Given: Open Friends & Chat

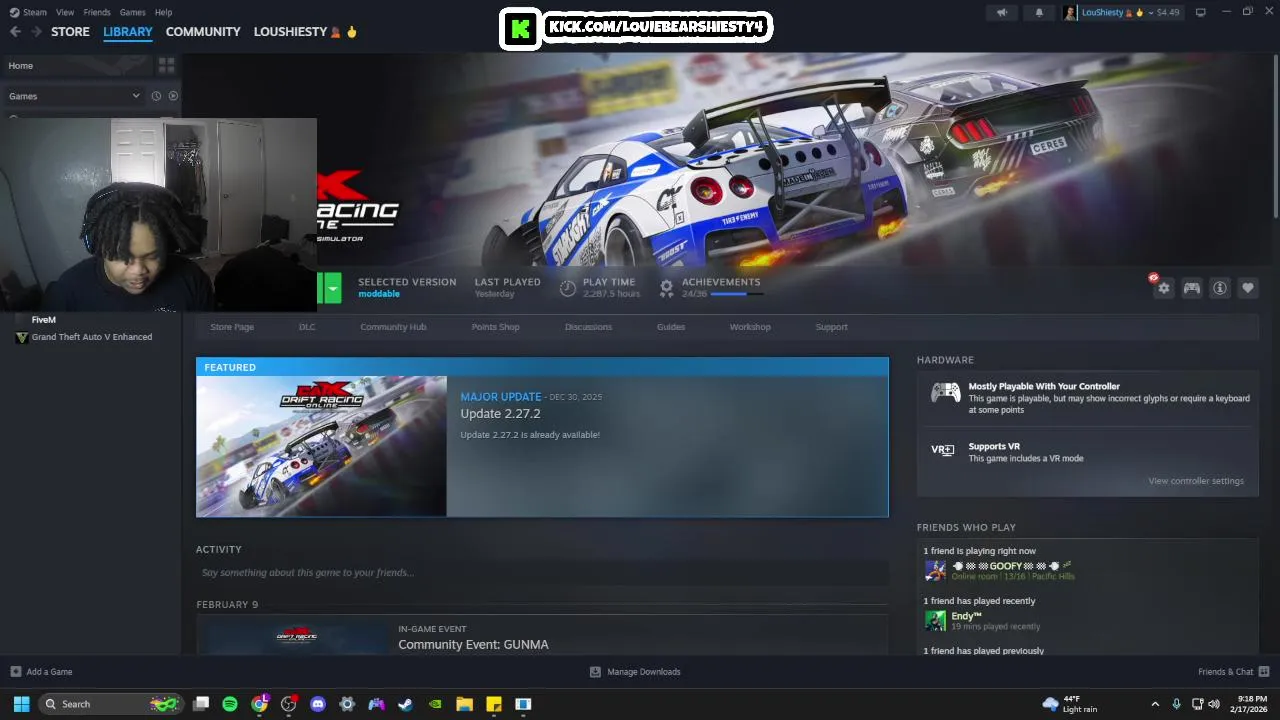Looking at the screenshot, I should 1234,672.
